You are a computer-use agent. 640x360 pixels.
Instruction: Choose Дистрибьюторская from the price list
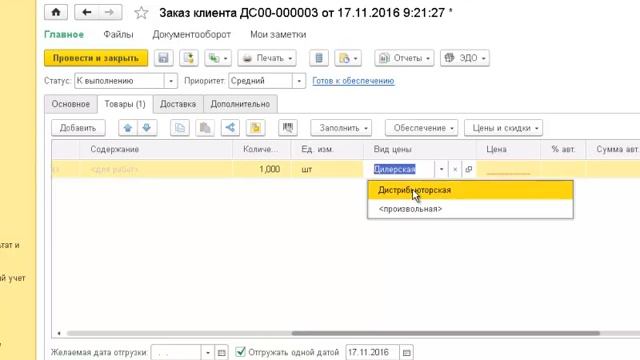470,190
